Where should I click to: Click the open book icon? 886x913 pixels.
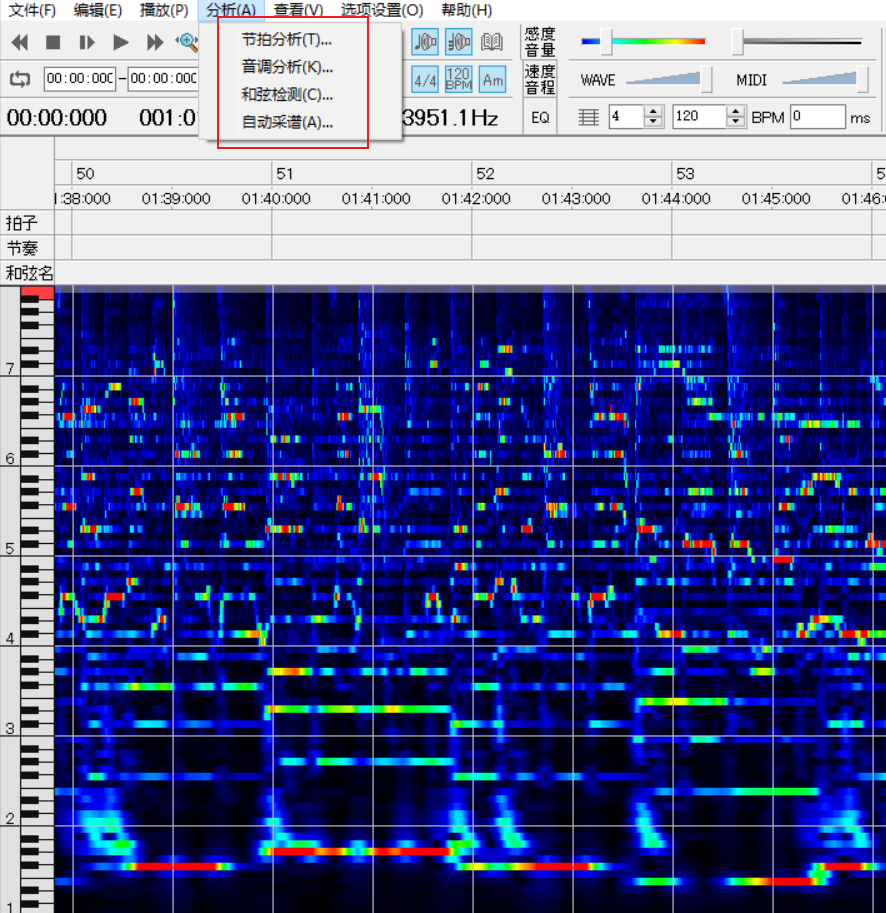(x=492, y=42)
